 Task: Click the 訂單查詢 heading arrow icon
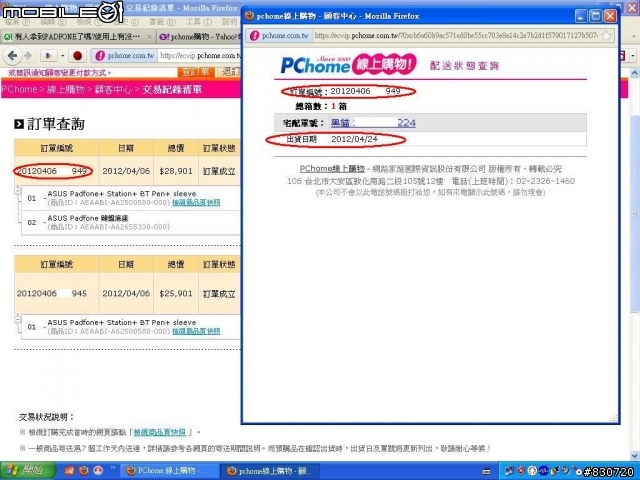pyautogui.click(x=19, y=124)
